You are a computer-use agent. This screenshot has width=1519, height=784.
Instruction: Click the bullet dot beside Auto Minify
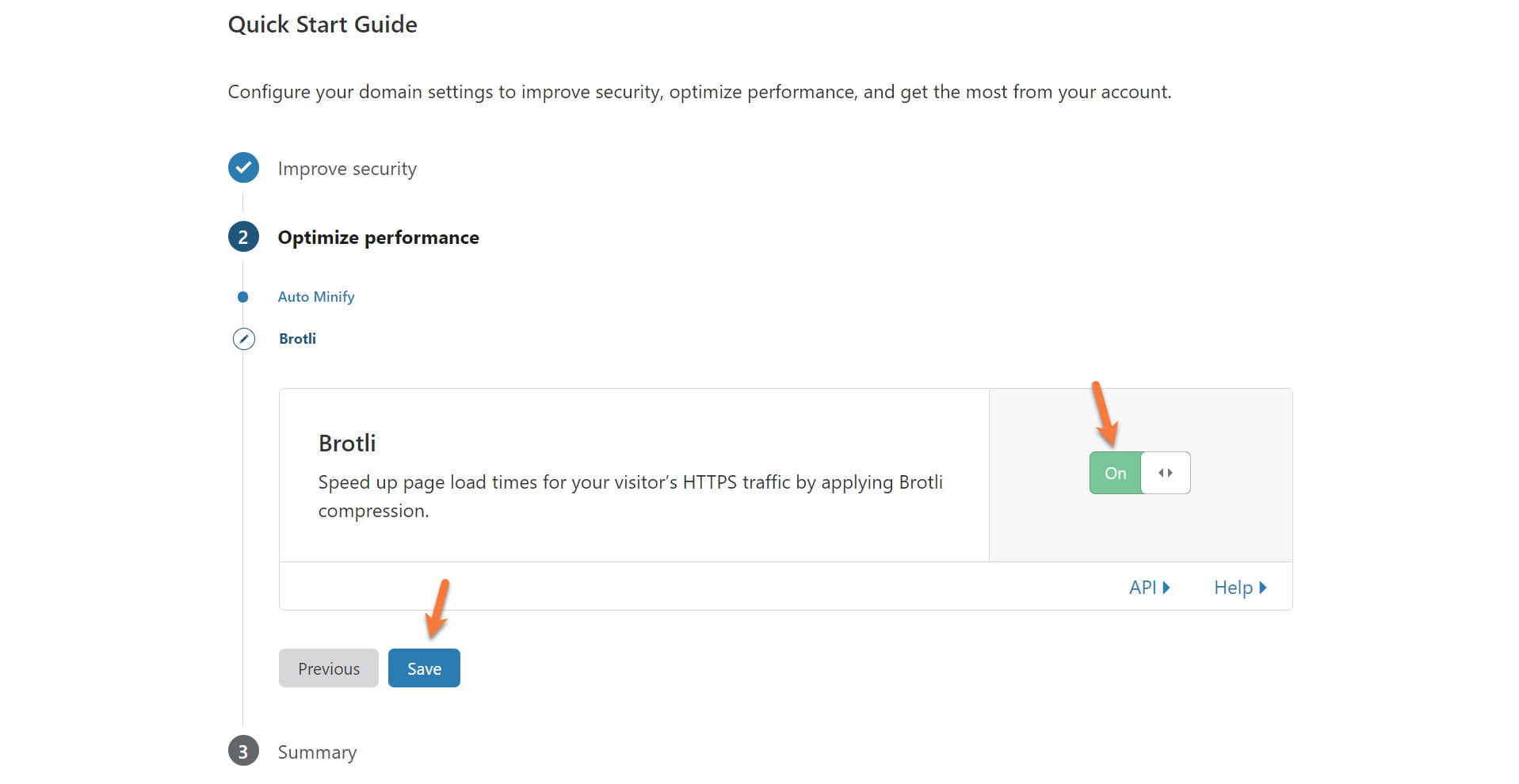[x=243, y=297]
